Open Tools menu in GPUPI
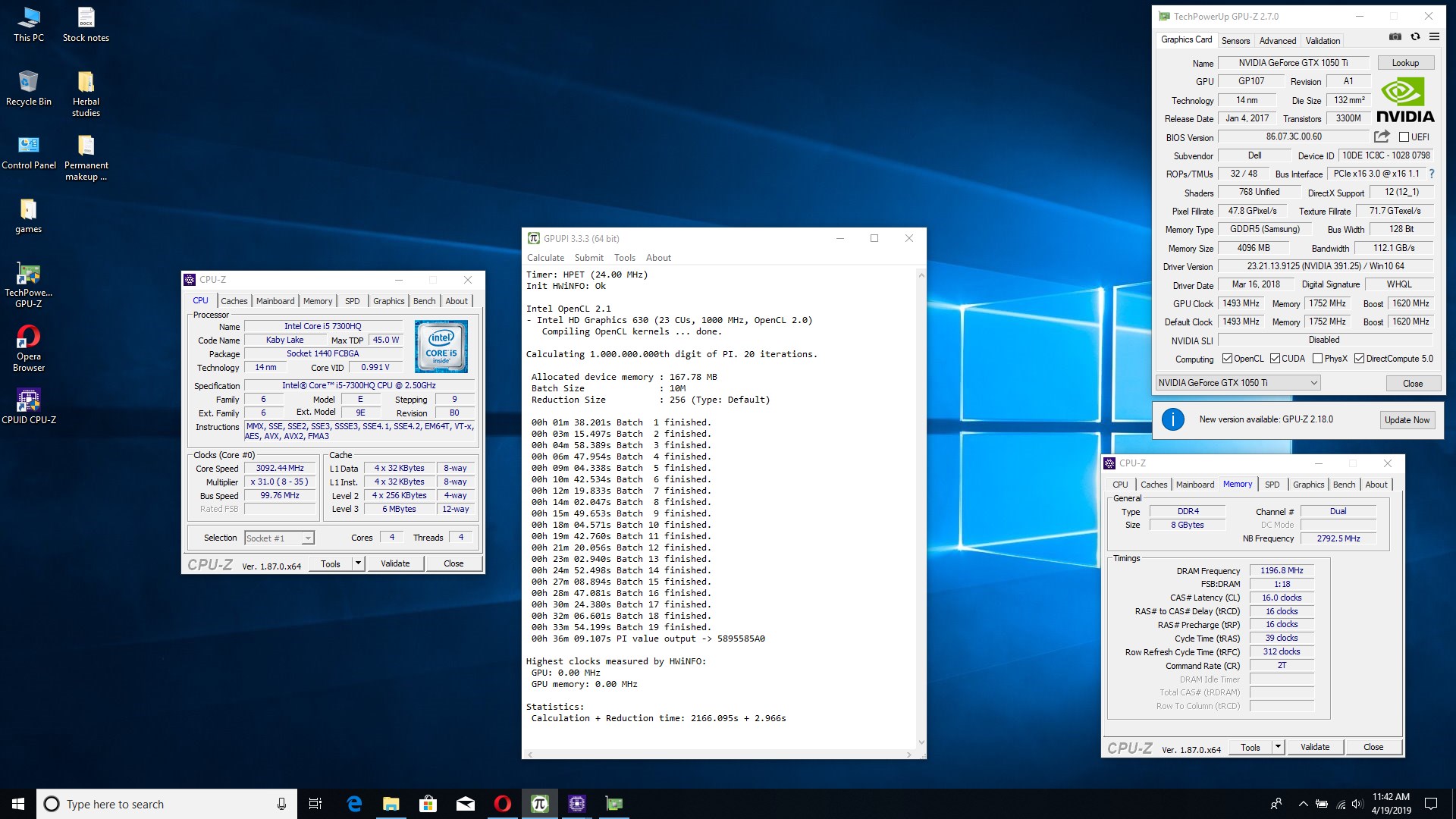Image resolution: width=1456 pixels, height=819 pixels. (x=624, y=258)
